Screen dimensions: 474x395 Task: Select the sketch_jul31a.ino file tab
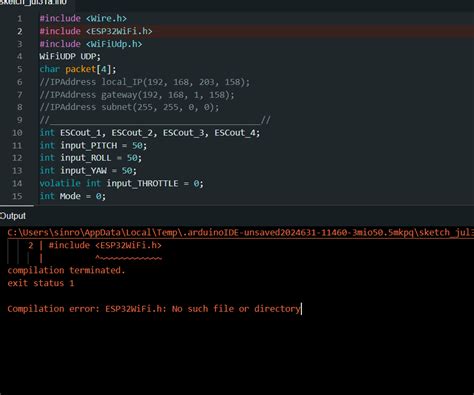pos(33,2)
